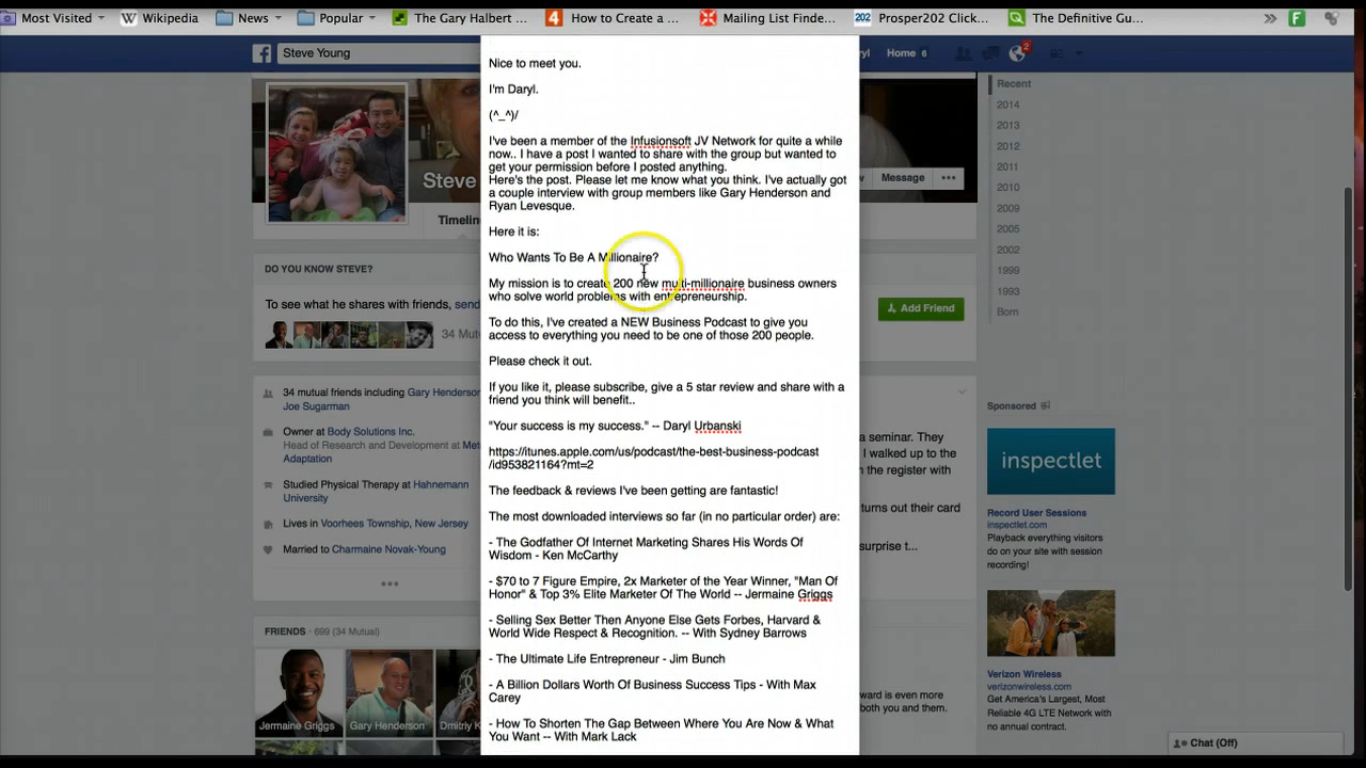Open the Verizon Wireless ad link
Screen dimensions: 1366x768
tap(1024, 675)
